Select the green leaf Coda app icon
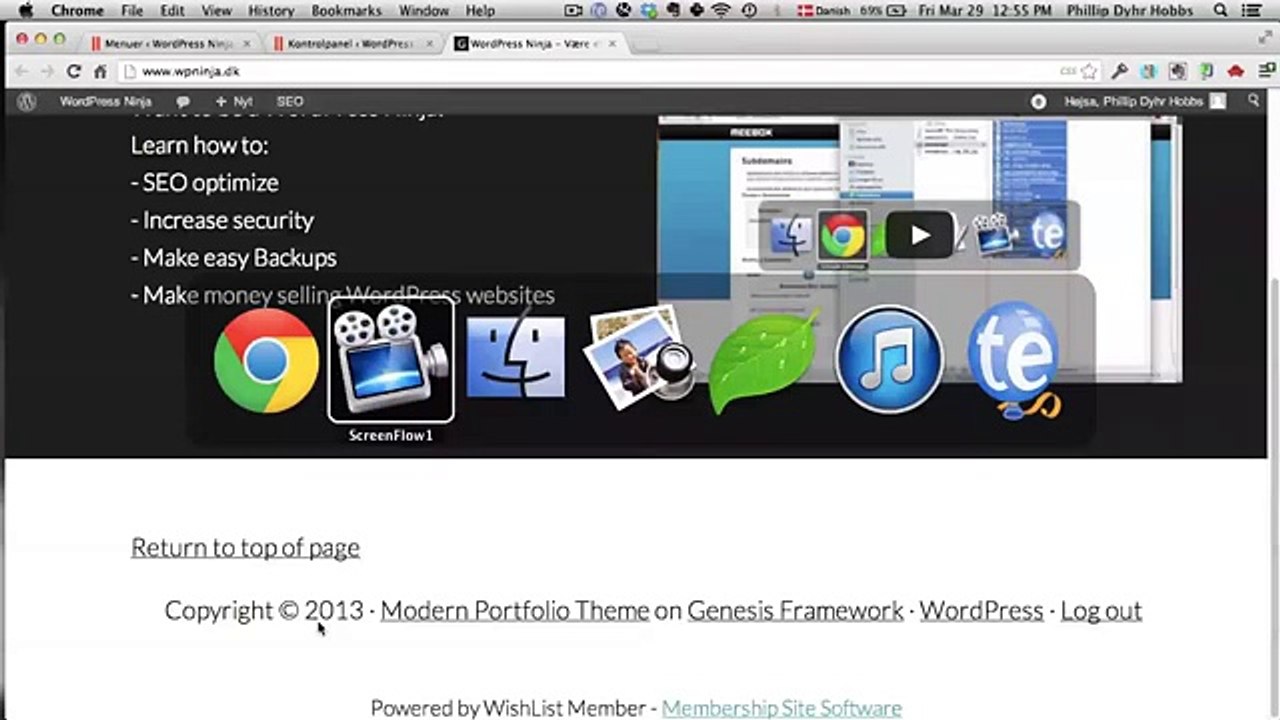 pyautogui.click(x=763, y=360)
